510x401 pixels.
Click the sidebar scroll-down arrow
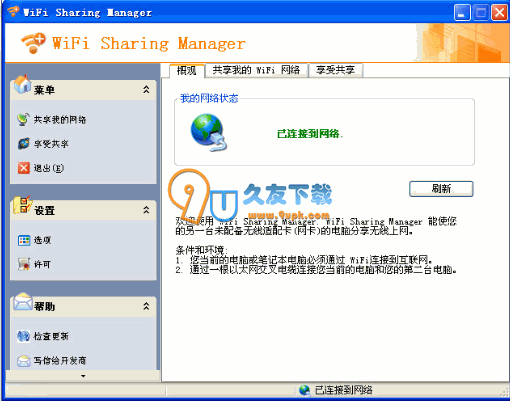[x=83, y=376]
